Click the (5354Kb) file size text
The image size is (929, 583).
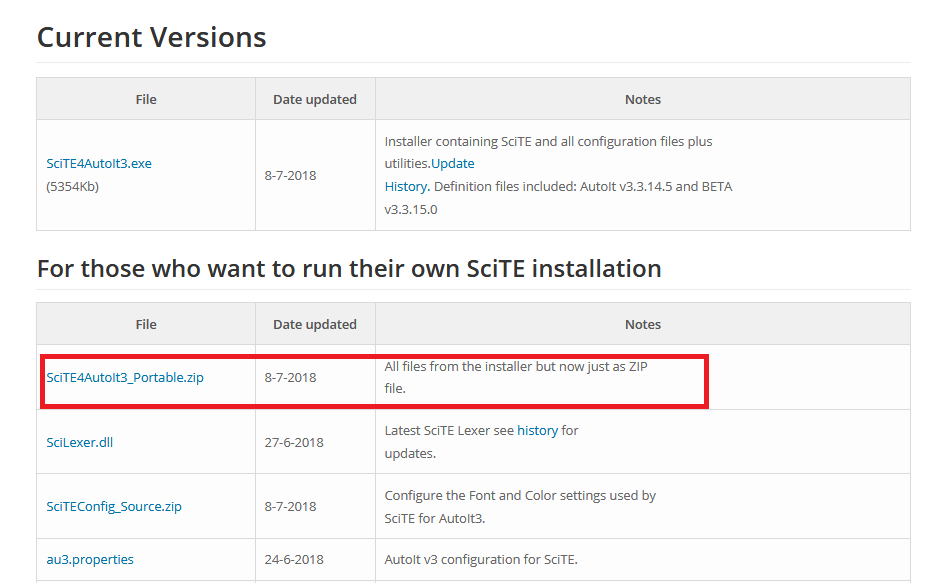click(72, 187)
